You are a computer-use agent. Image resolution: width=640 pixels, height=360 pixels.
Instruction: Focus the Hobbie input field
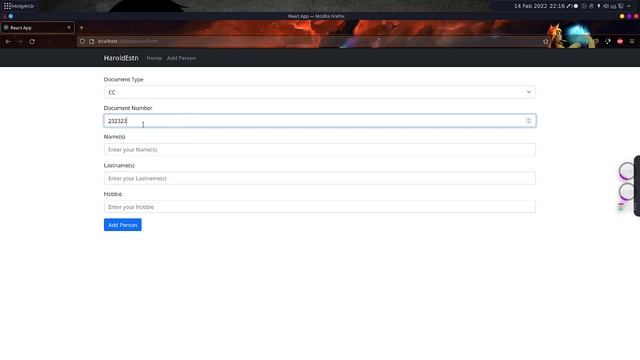(x=320, y=207)
